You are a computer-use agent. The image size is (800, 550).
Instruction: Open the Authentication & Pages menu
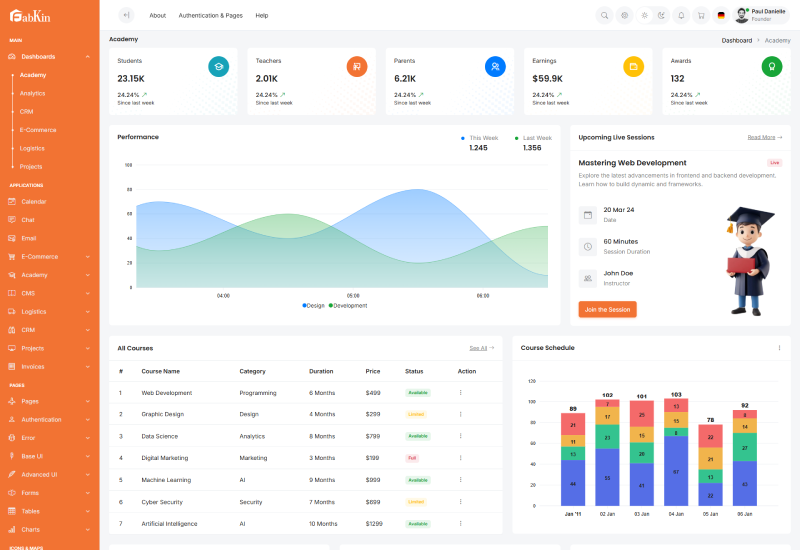(210, 15)
